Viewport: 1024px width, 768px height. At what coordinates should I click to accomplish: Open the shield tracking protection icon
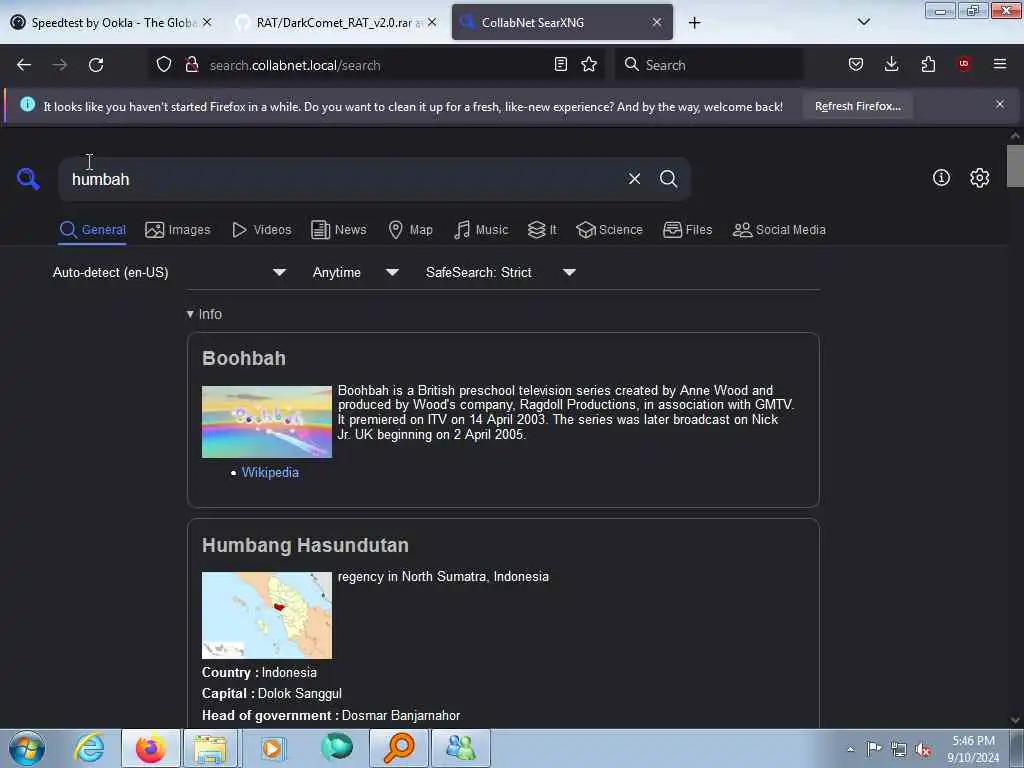click(164, 64)
